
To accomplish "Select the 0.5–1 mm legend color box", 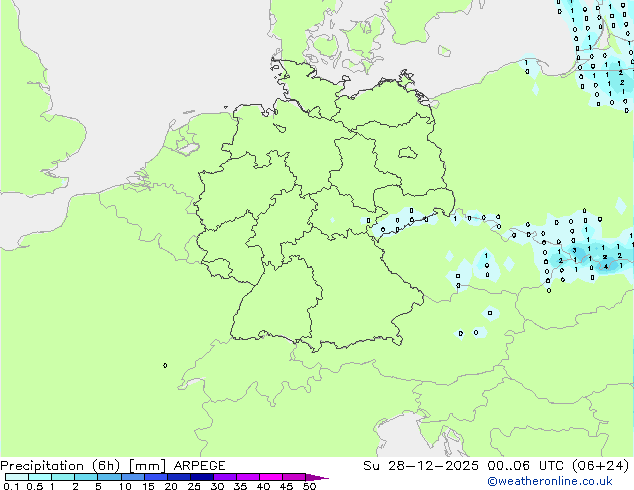I will tap(40, 477).
